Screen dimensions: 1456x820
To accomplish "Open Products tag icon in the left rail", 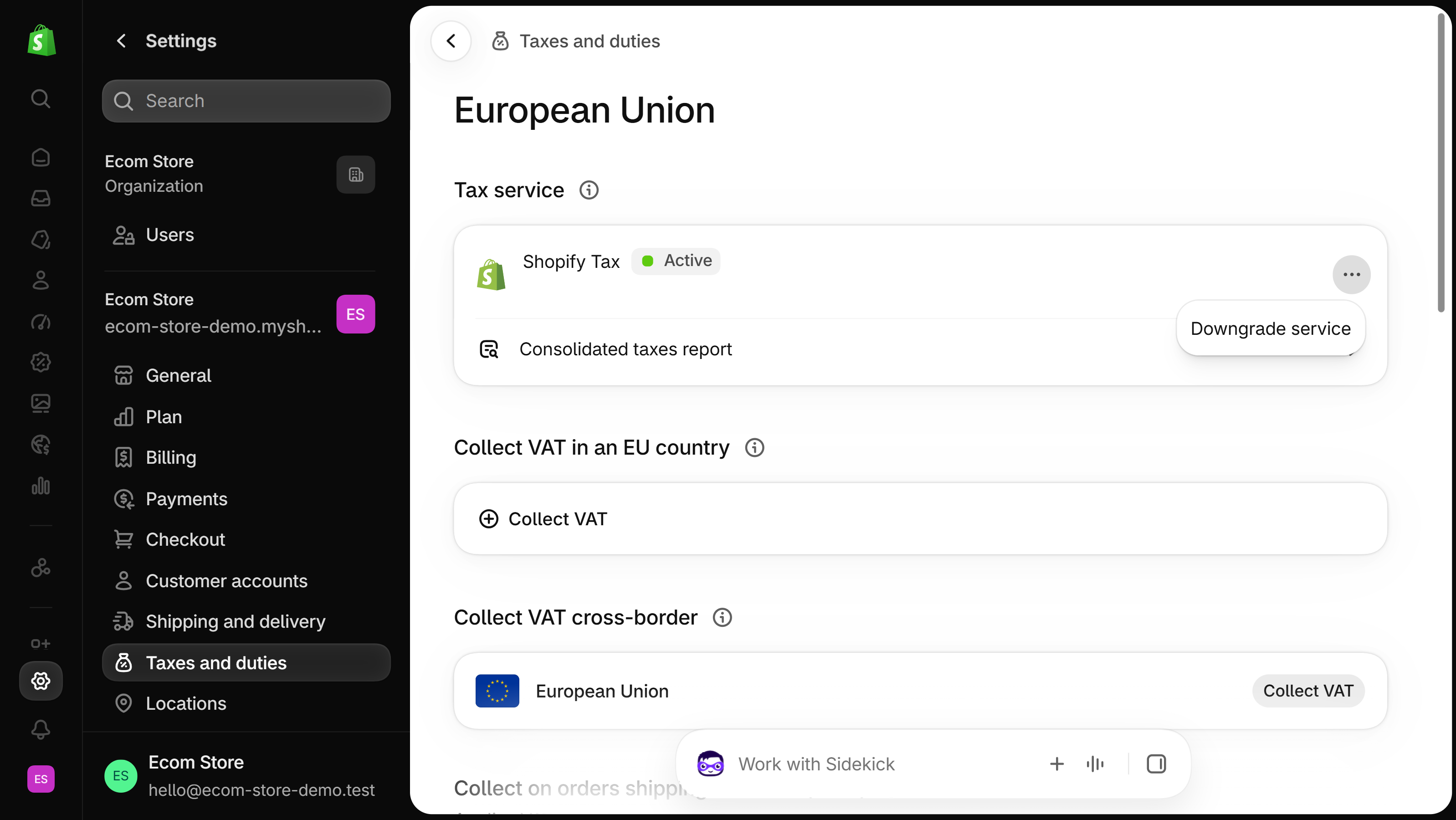I will [x=41, y=240].
